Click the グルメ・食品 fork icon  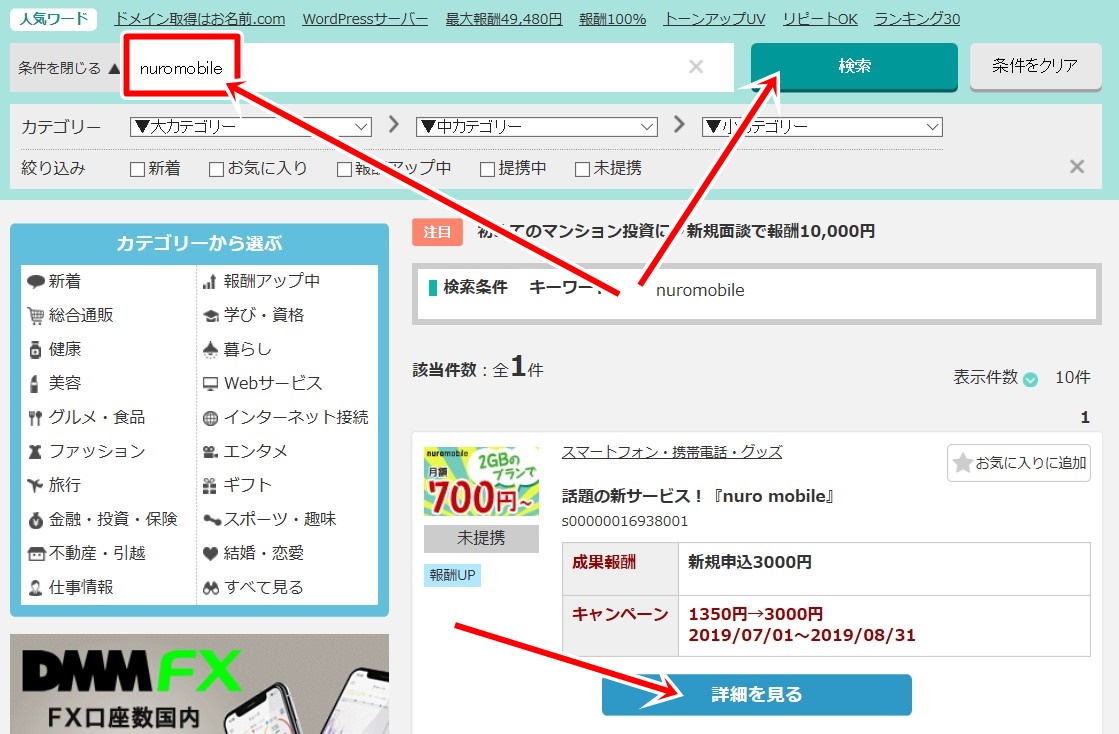[35, 417]
